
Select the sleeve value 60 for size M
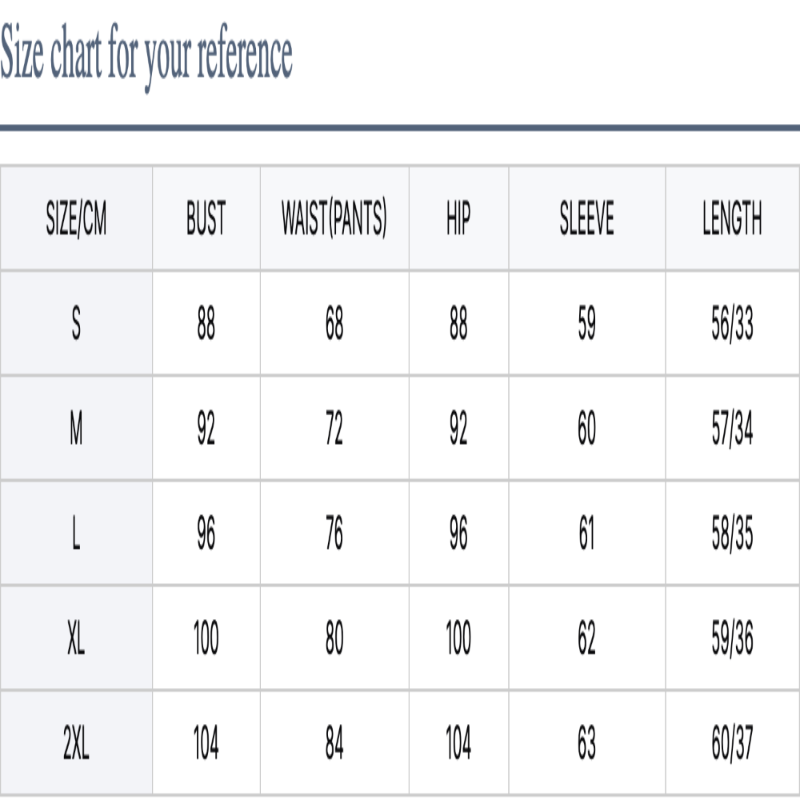[x=587, y=429]
